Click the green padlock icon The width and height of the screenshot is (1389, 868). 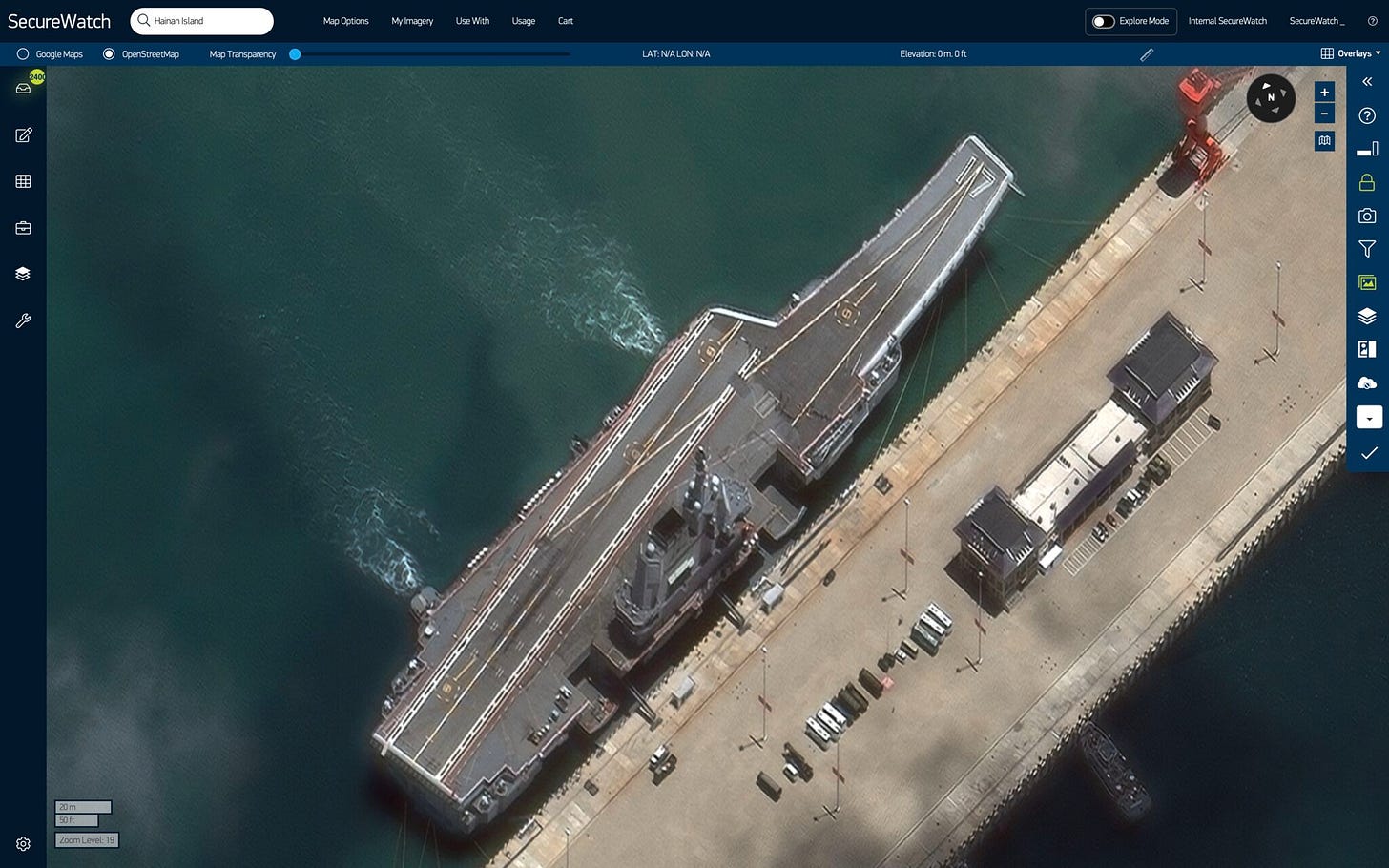click(x=1367, y=182)
